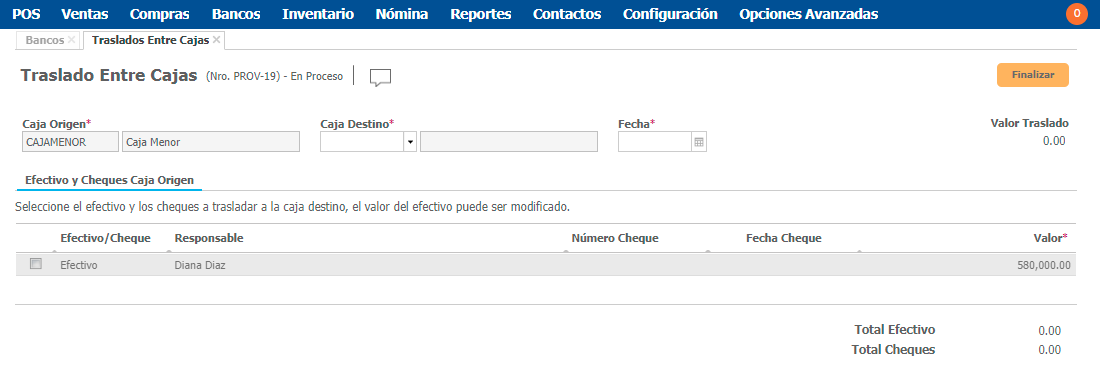
Task: Click the Caja Destino code field
Action: [362, 142]
